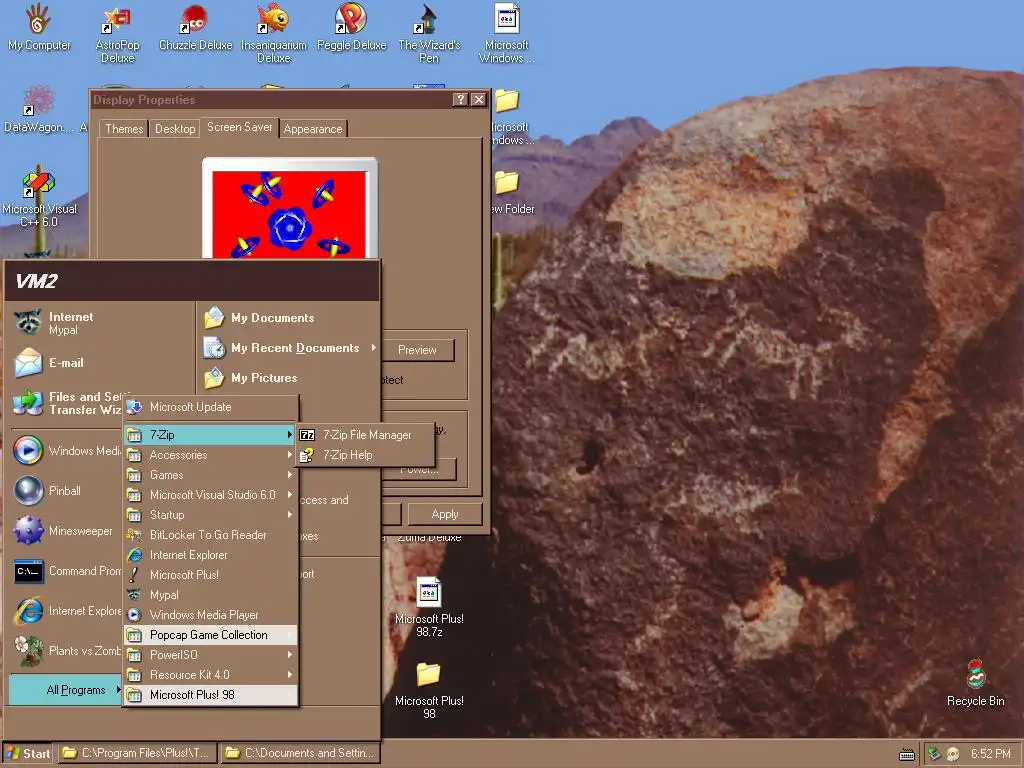The width and height of the screenshot is (1024, 768).
Task: Open Microsoft Plus! 98 programs entry
Action: pyautogui.click(x=210, y=695)
